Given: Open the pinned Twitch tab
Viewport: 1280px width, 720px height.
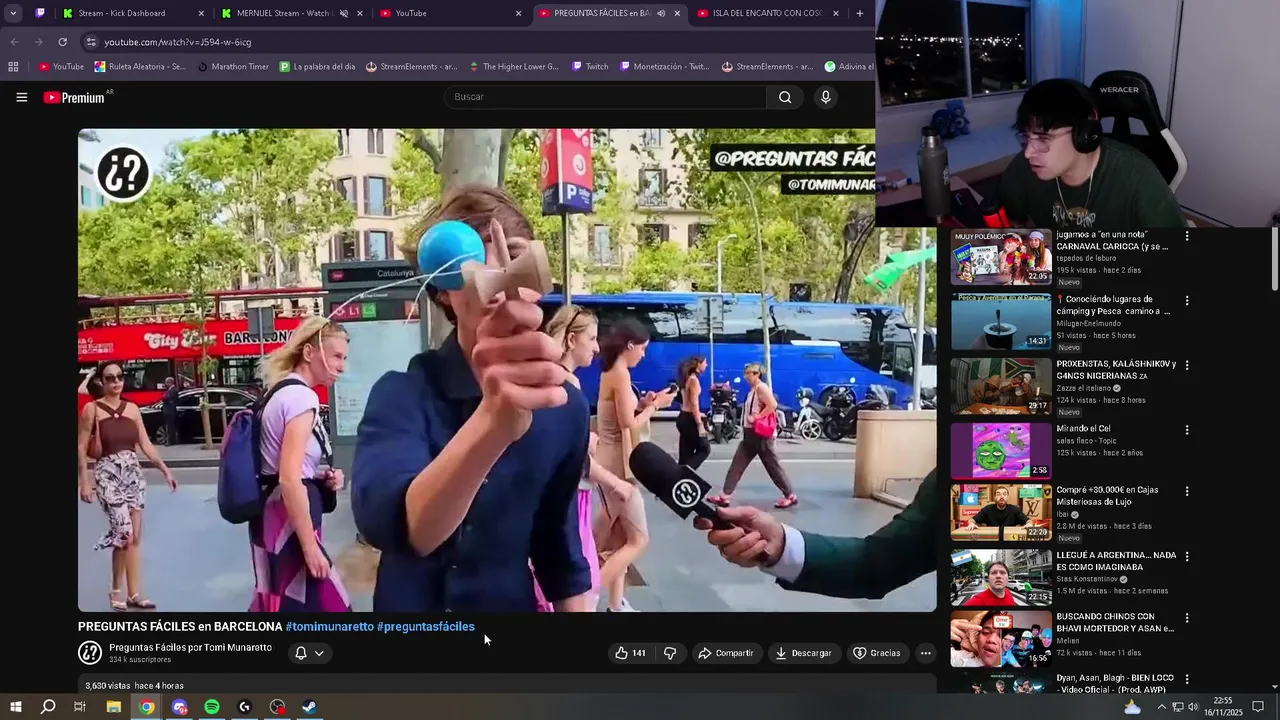Looking at the screenshot, I should (x=40, y=13).
